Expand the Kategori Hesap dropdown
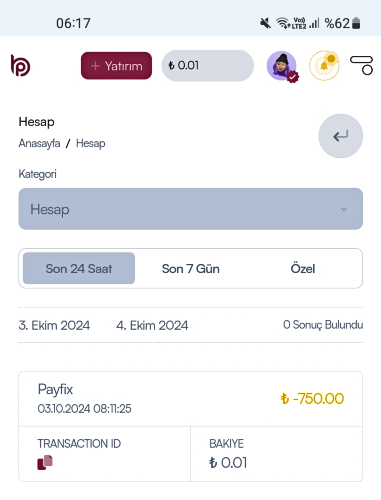This screenshot has height=500, width=381. [x=190, y=209]
